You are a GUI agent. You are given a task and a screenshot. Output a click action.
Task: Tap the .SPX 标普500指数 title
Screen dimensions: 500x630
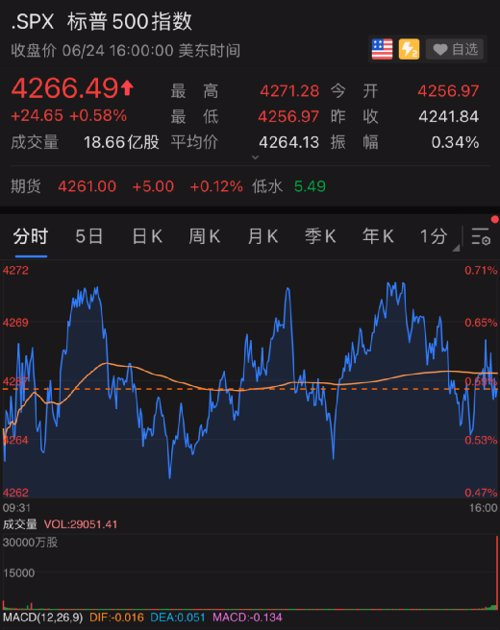(101, 22)
